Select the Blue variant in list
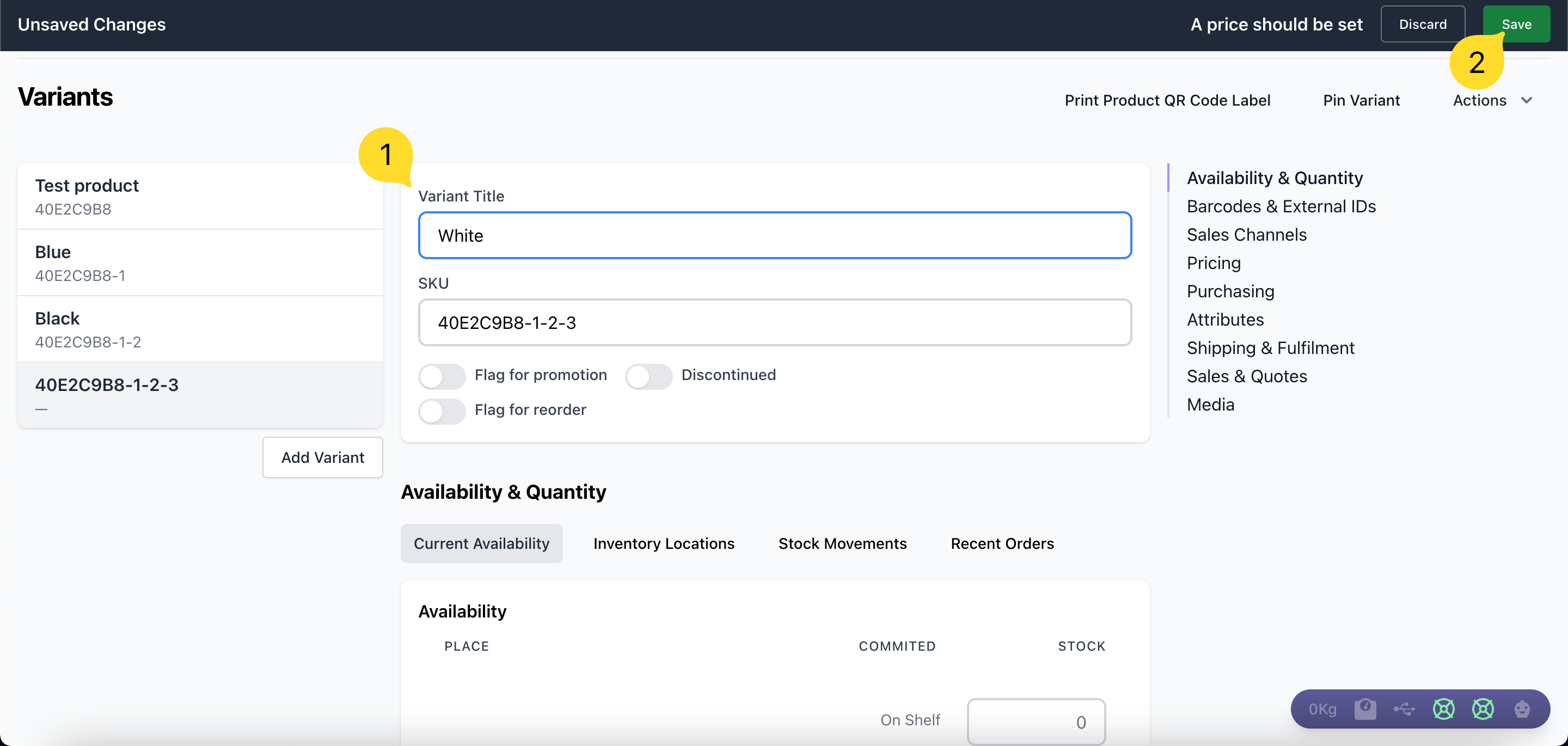Screen dimensions: 1568x746 click(x=200, y=263)
